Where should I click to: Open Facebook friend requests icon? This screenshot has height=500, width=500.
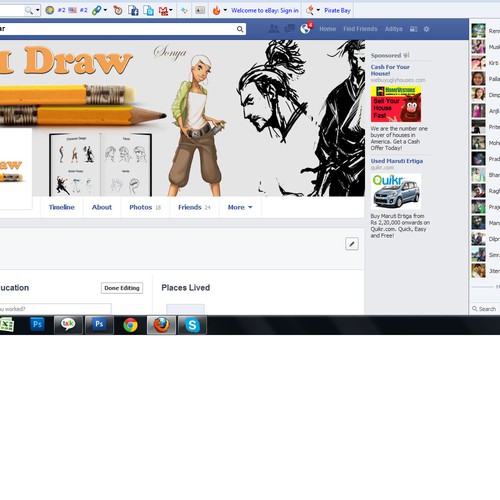tap(274, 29)
